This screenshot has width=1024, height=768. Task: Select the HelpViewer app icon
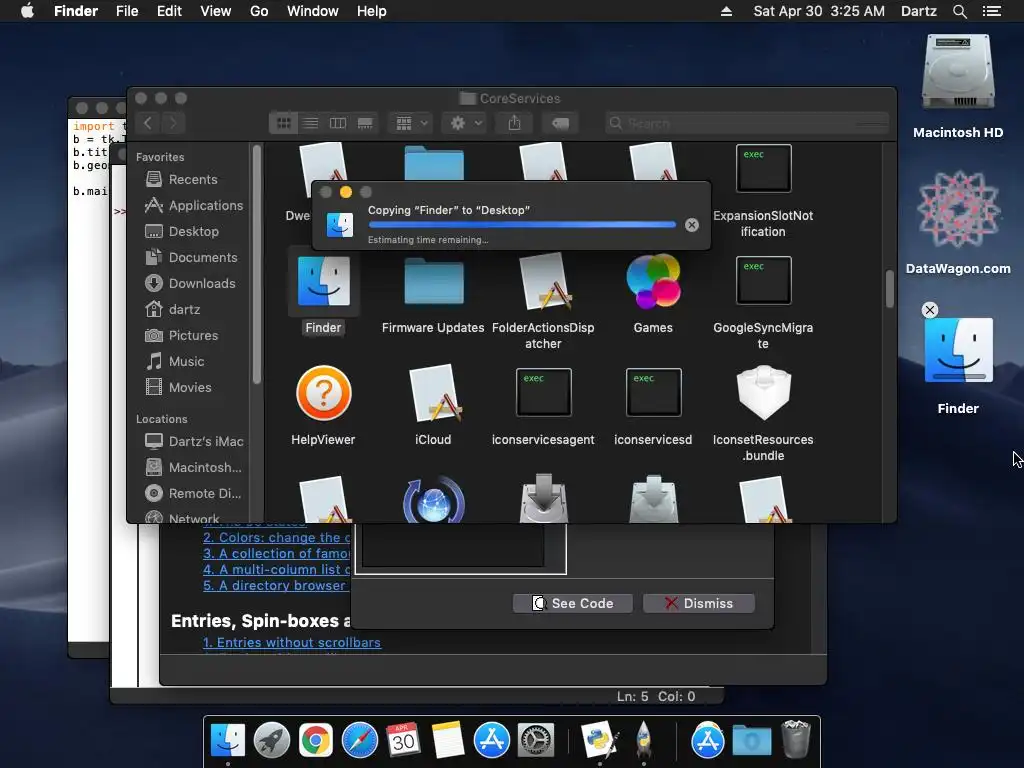[323, 393]
